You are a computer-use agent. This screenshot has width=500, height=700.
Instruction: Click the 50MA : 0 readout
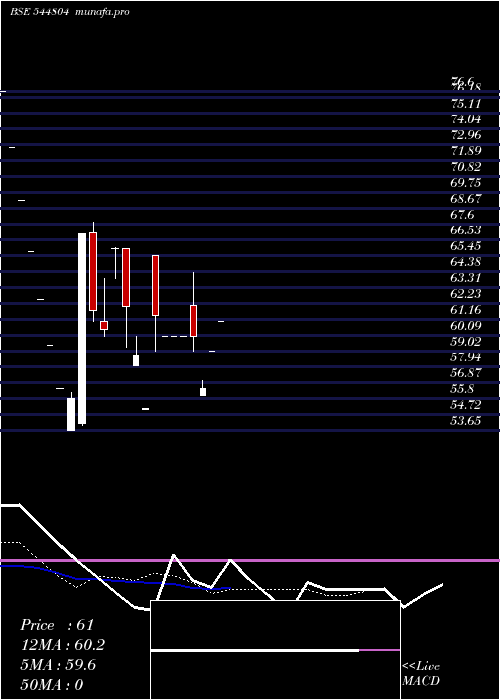click(x=52, y=685)
